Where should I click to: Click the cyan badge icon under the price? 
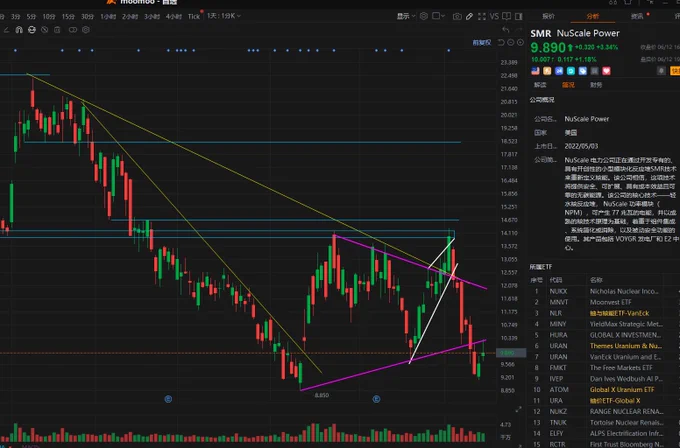[571, 71]
